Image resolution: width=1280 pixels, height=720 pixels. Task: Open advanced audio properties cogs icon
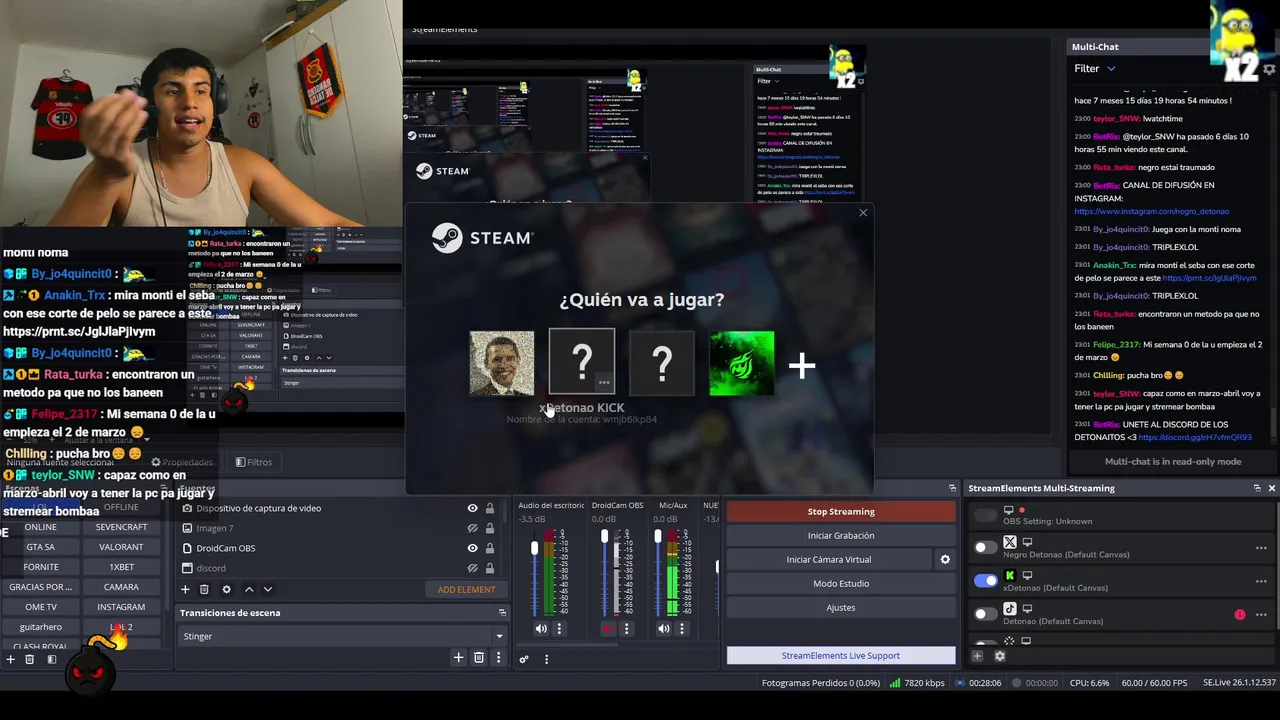tap(523, 659)
